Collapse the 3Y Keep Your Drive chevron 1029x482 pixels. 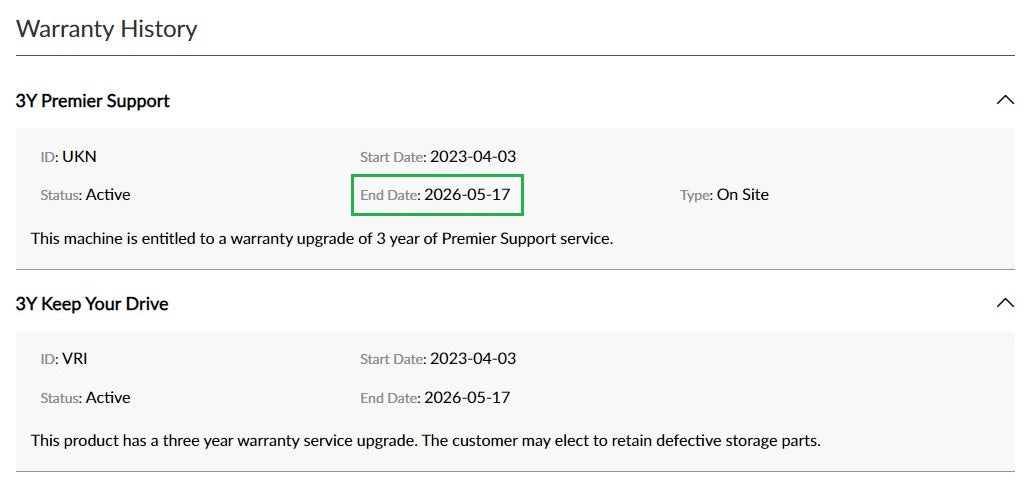tap(1005, 303)
